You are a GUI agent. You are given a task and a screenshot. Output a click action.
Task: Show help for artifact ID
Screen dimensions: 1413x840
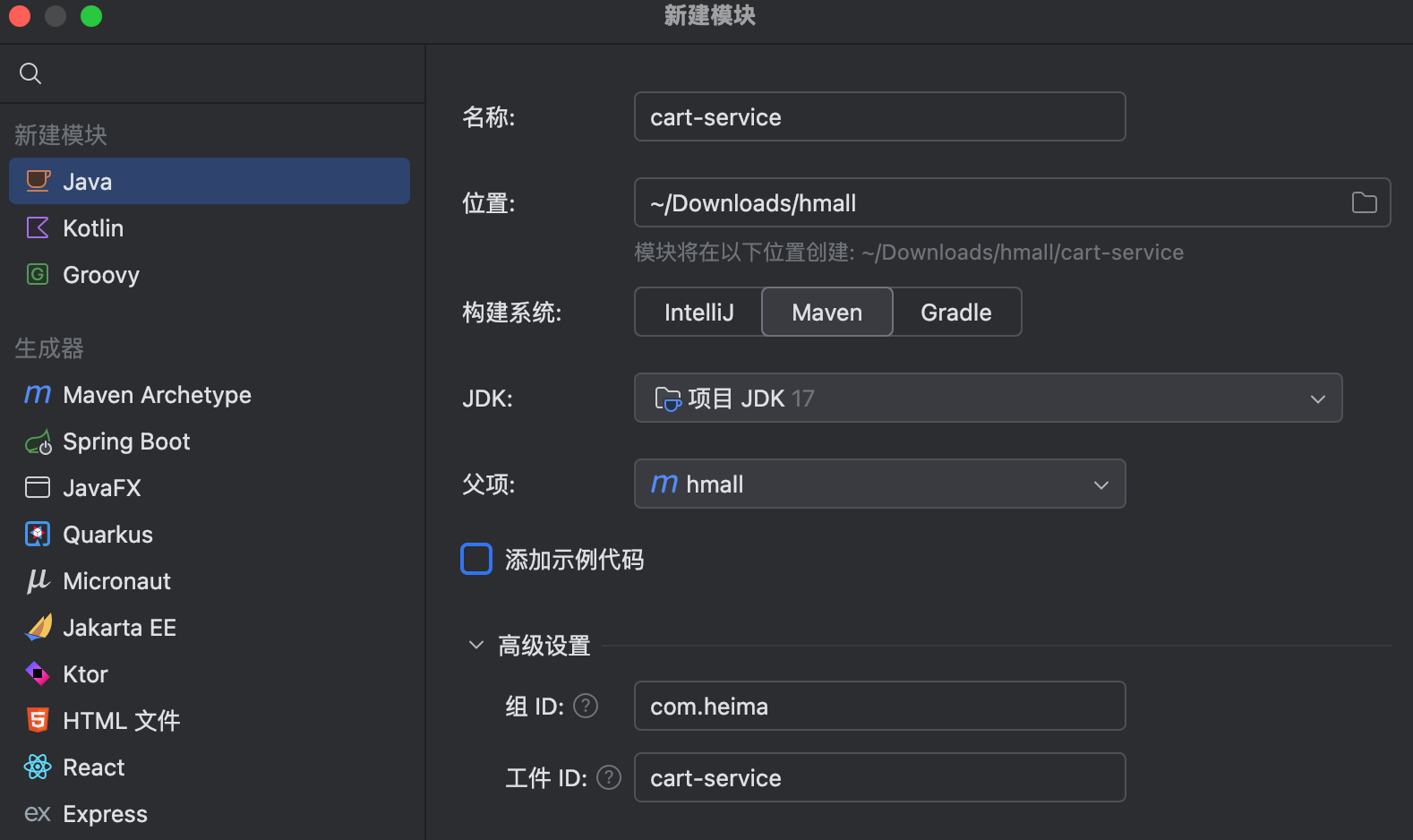coord(609,777)
